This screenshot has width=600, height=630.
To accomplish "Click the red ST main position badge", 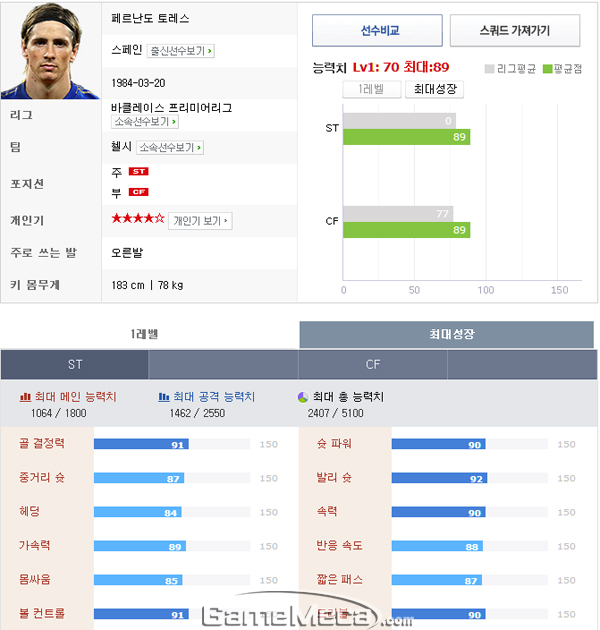I will (x=139, y=172).
